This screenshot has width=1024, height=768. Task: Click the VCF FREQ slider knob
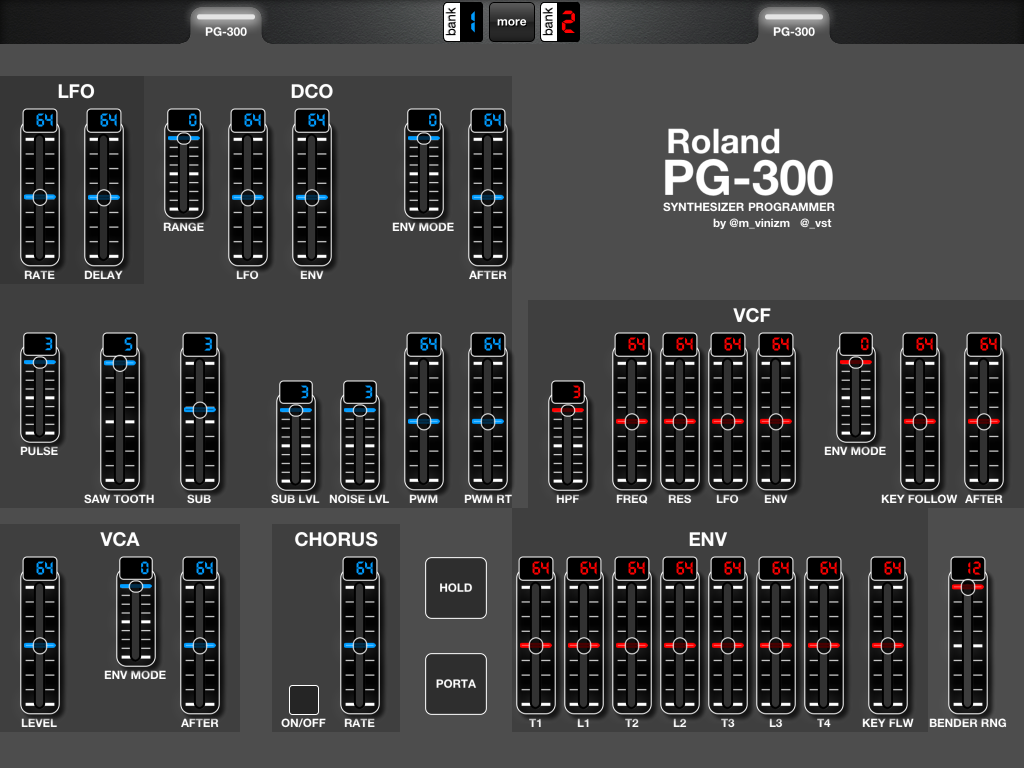pyautogui.click(x=632, y=421)
